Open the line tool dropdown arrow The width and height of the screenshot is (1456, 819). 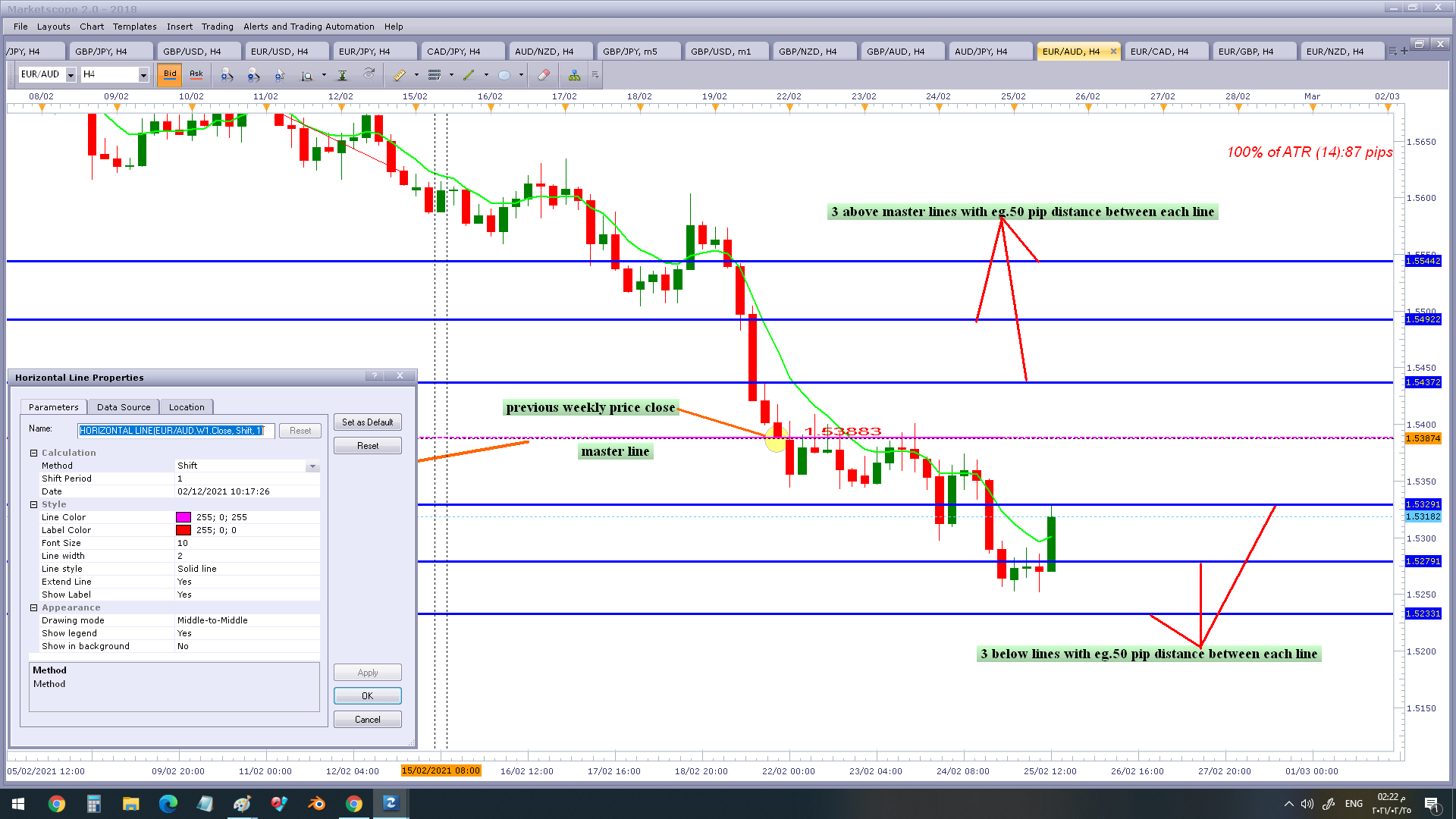pos(486,75)
